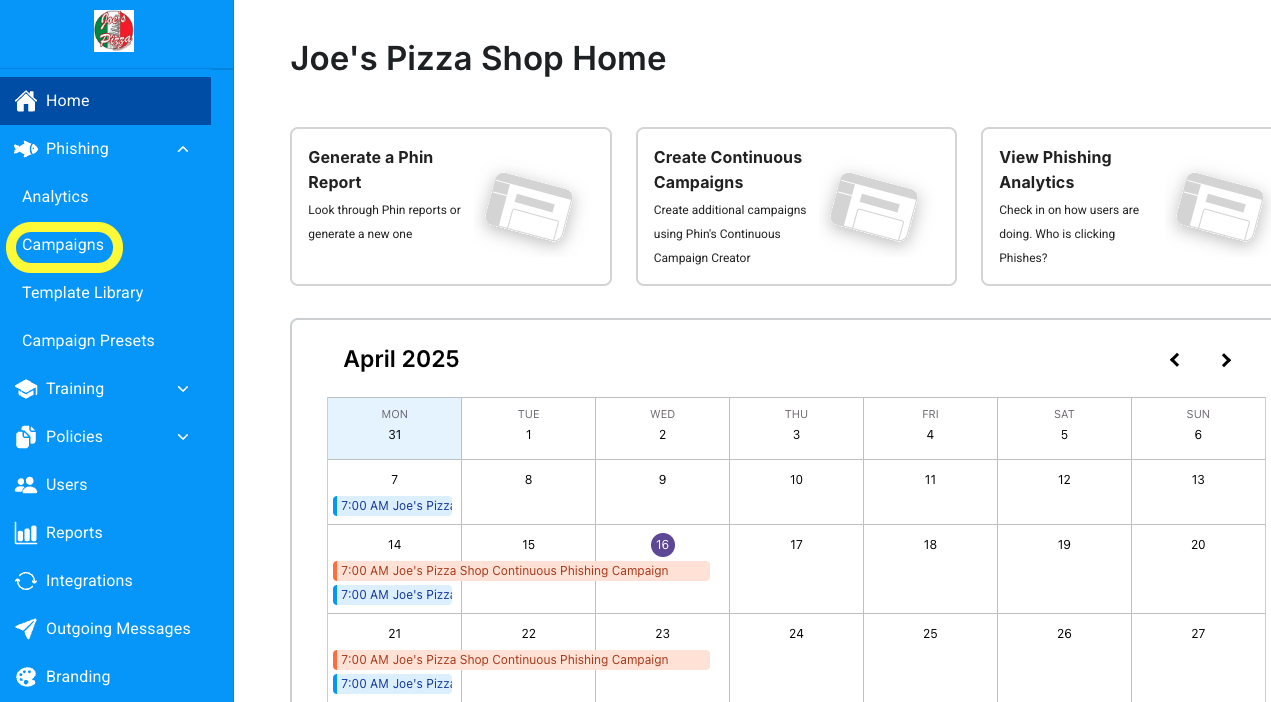
Task: Click the Integrations sync icon
Action: (x=26, y=581)
